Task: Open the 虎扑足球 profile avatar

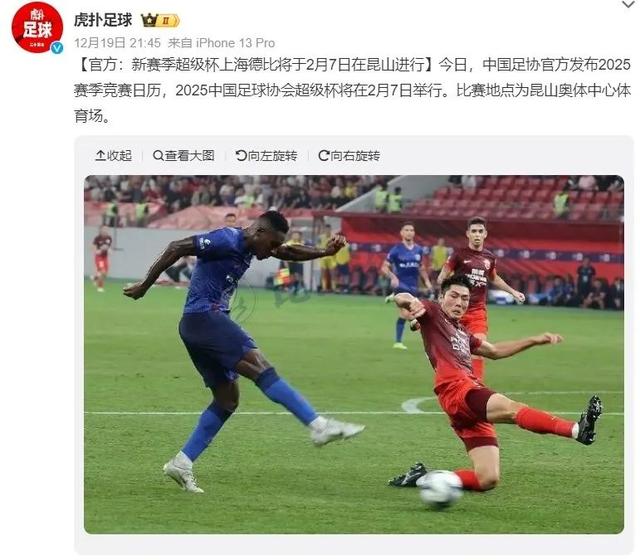Action: pos(37,28)
